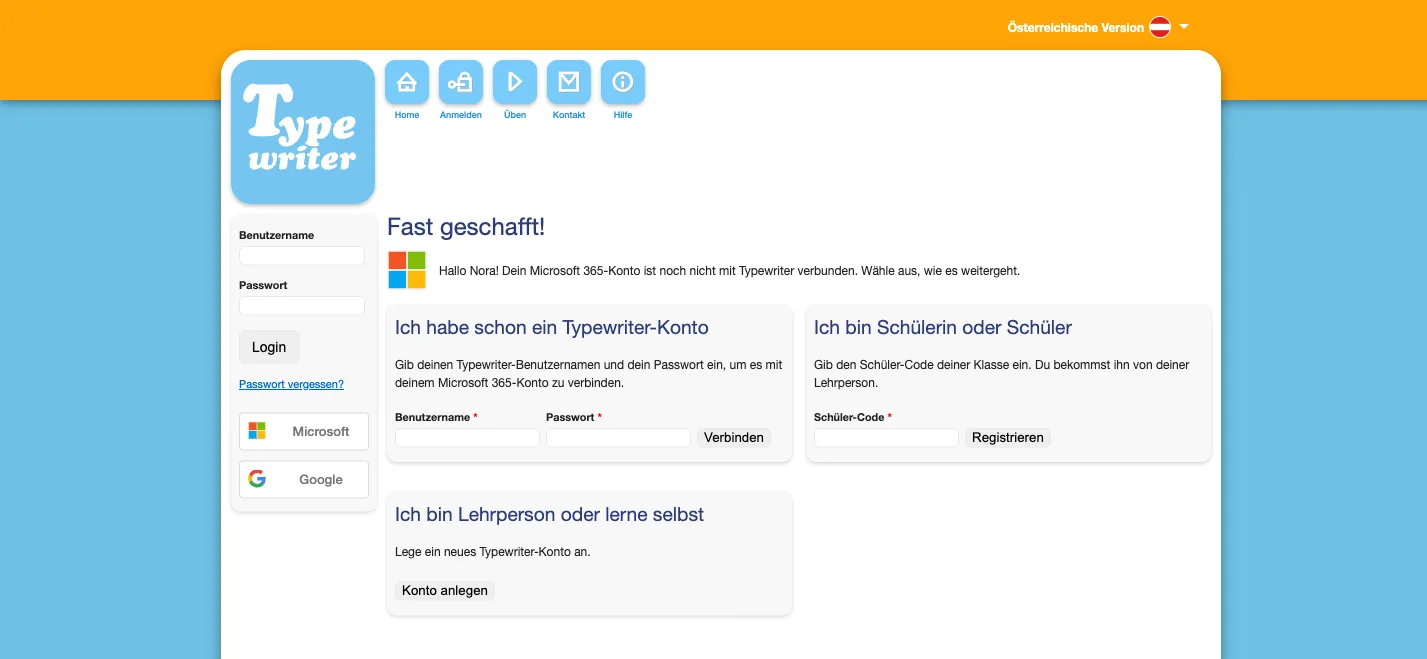
Task: Expand the language version dropdown arrow
Action: [x=1184, y=27]
